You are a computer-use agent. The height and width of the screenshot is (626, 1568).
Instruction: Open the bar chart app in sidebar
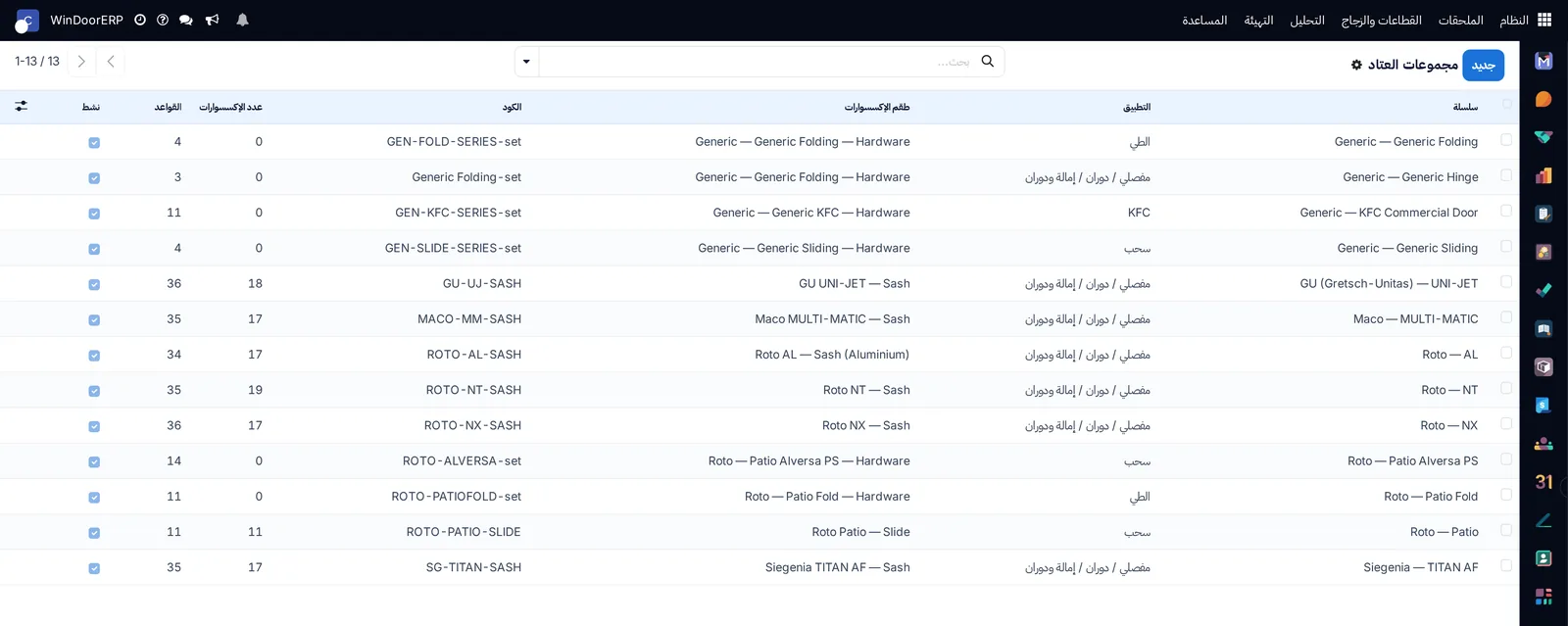1543,175
